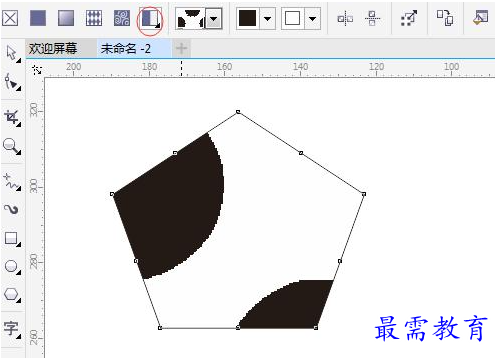Select the Shape edit tool
The image size is (496, 360).
(x=12, y=82)
